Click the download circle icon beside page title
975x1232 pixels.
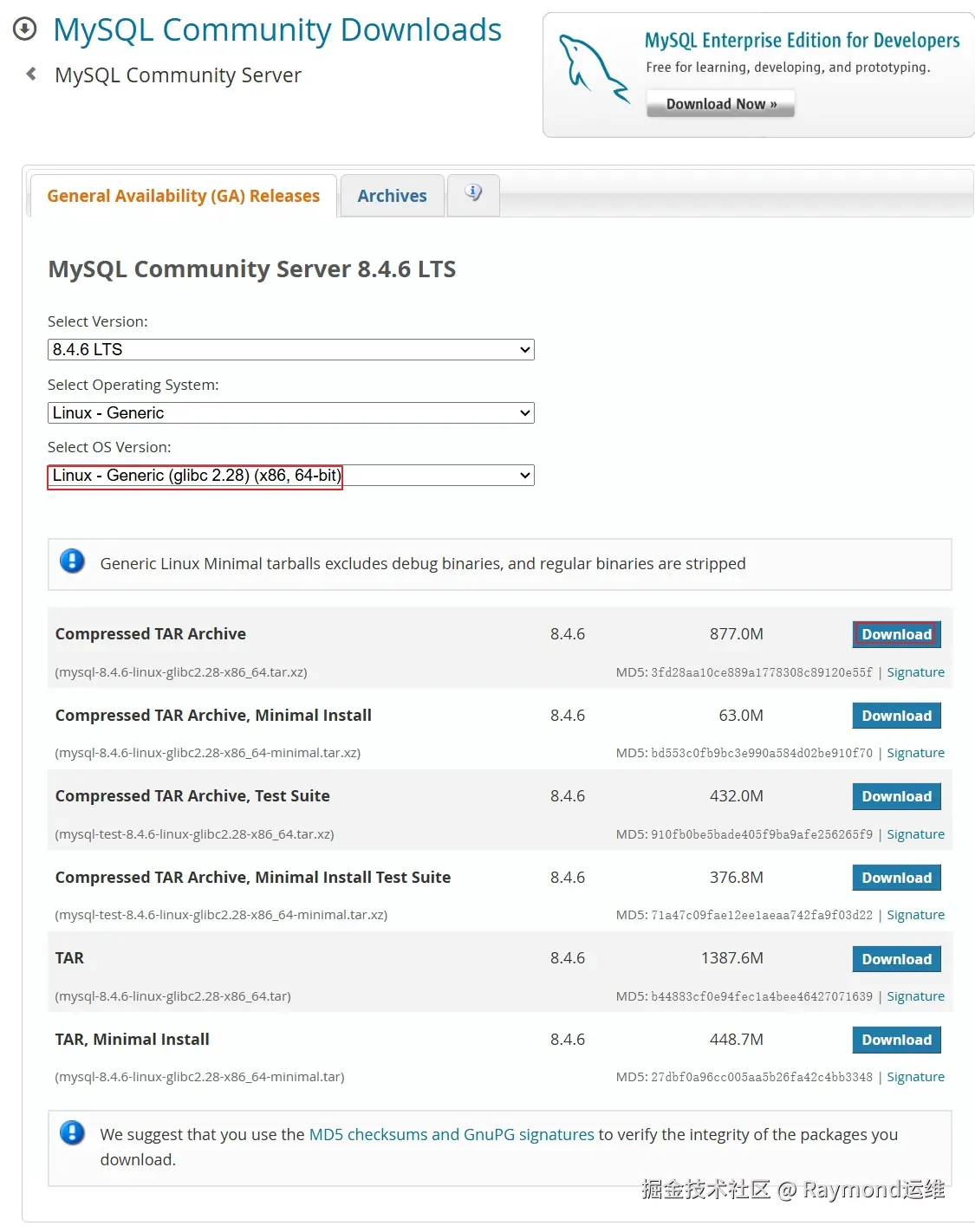[24, 29]
